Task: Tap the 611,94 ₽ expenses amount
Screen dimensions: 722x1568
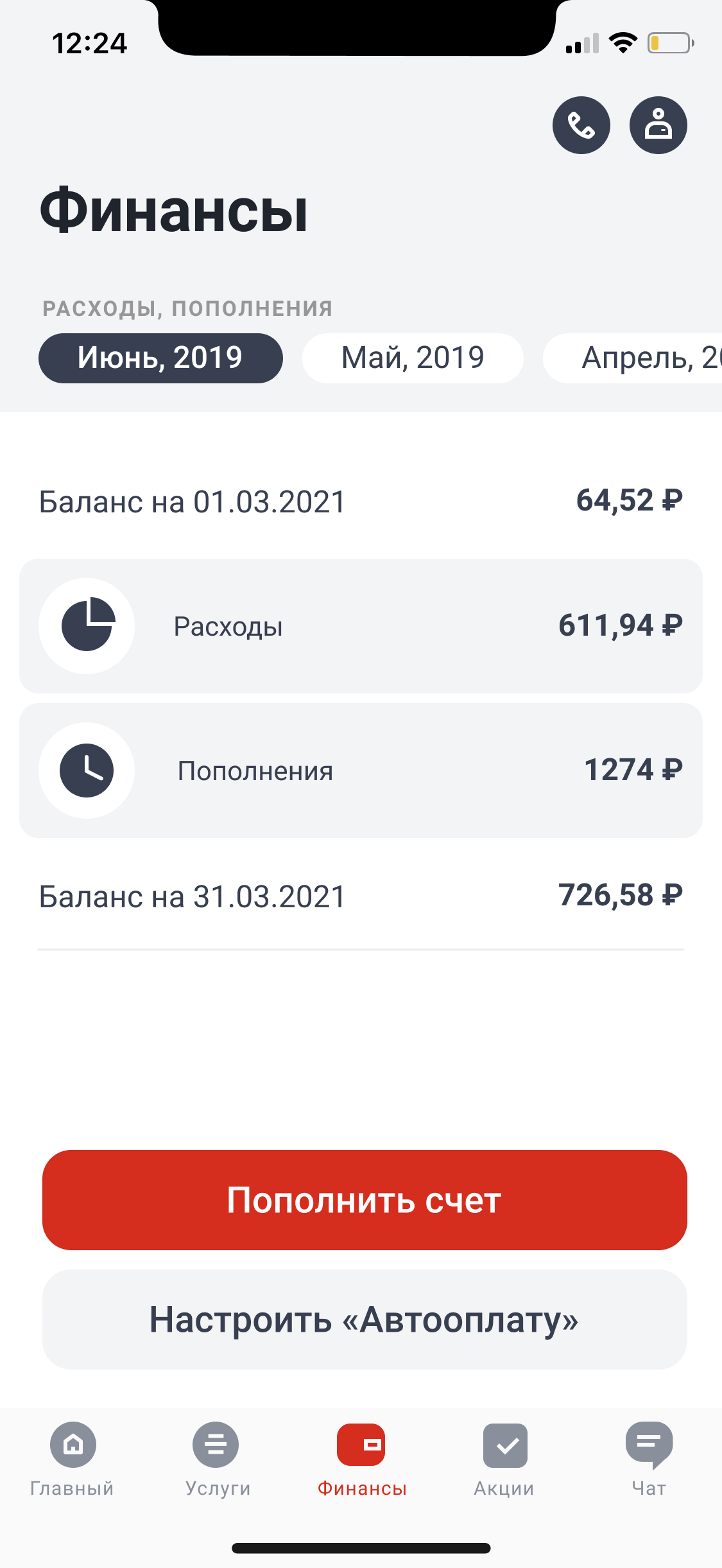Action: [620, 625]
